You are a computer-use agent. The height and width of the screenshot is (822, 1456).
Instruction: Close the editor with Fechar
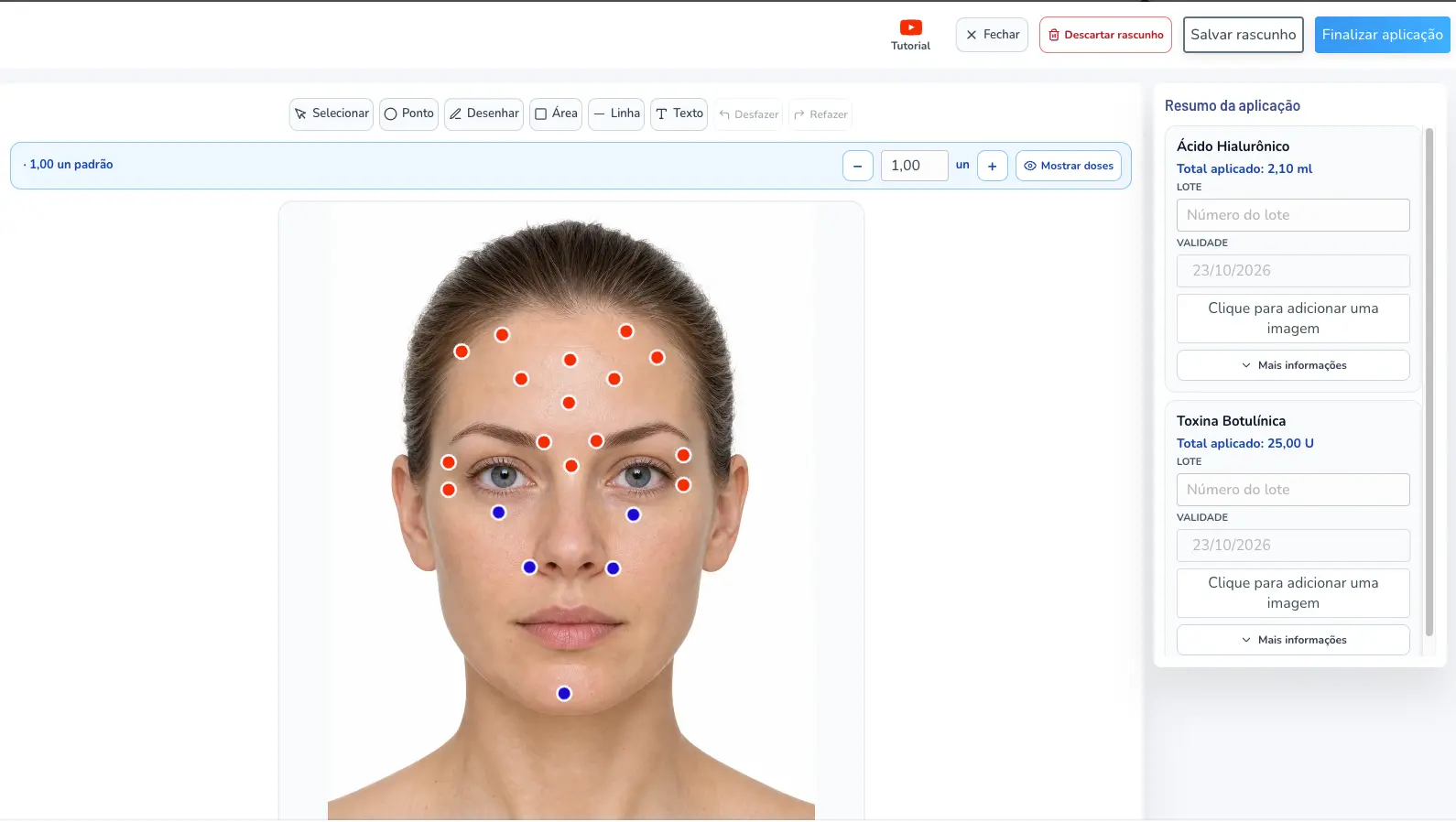point(992,35)
